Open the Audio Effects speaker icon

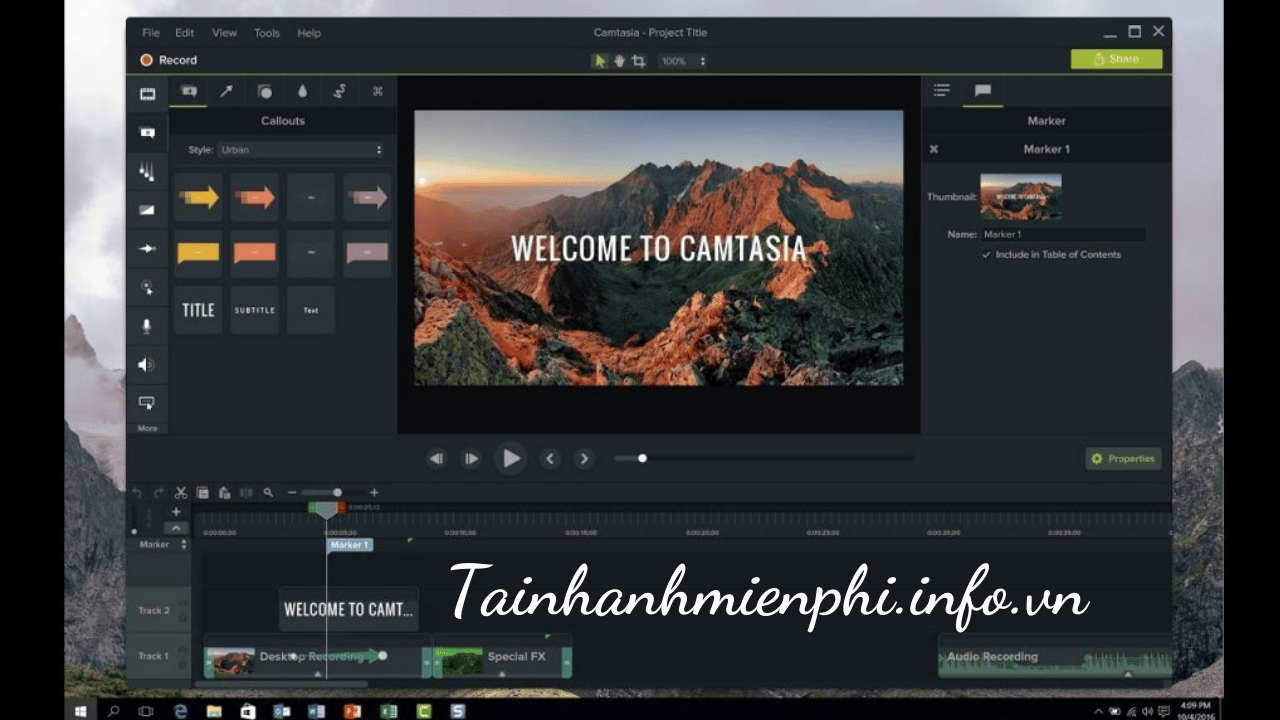[x=147, y=365]
